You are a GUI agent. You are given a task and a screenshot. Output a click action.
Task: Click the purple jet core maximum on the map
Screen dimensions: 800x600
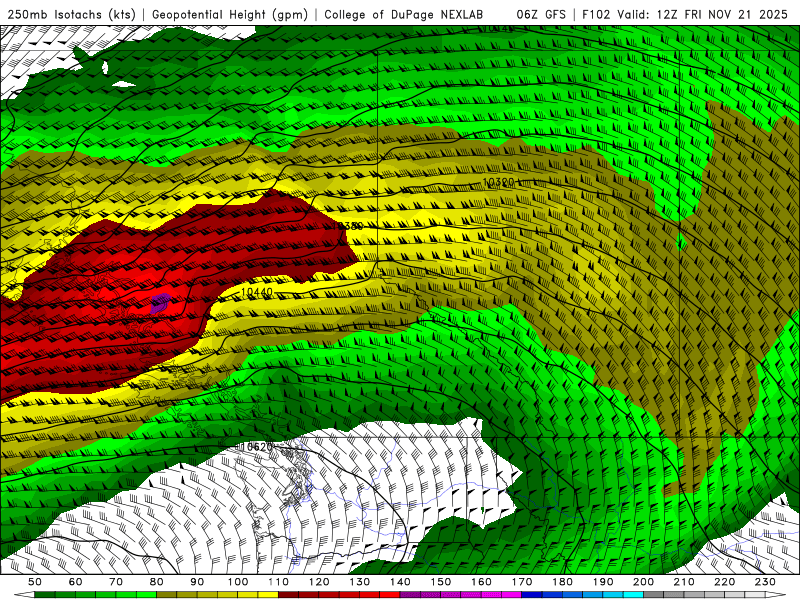pyautogui.click(x=161, y=303)
